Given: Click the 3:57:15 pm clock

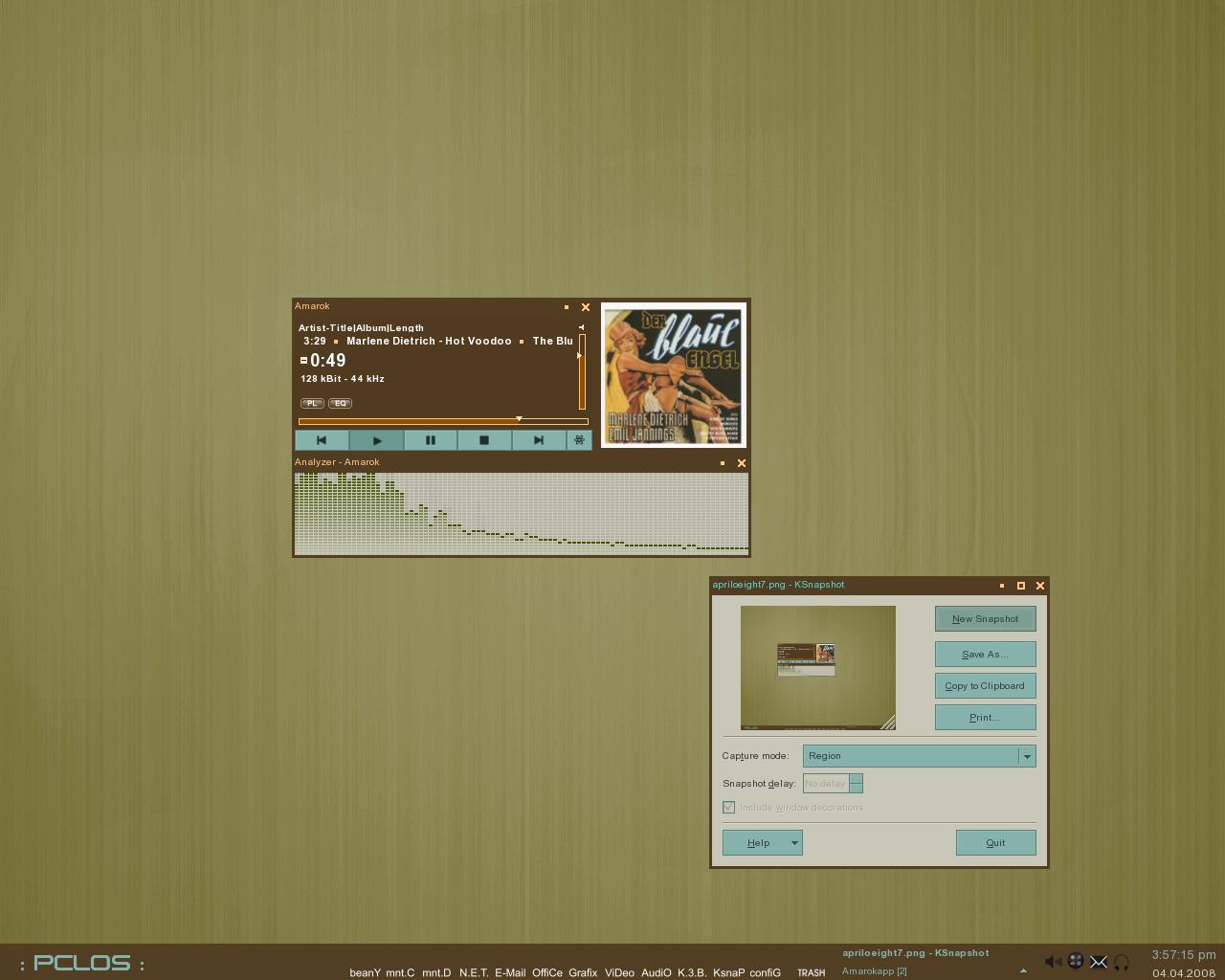Looking at the screenshot, I should (1184, 955).
